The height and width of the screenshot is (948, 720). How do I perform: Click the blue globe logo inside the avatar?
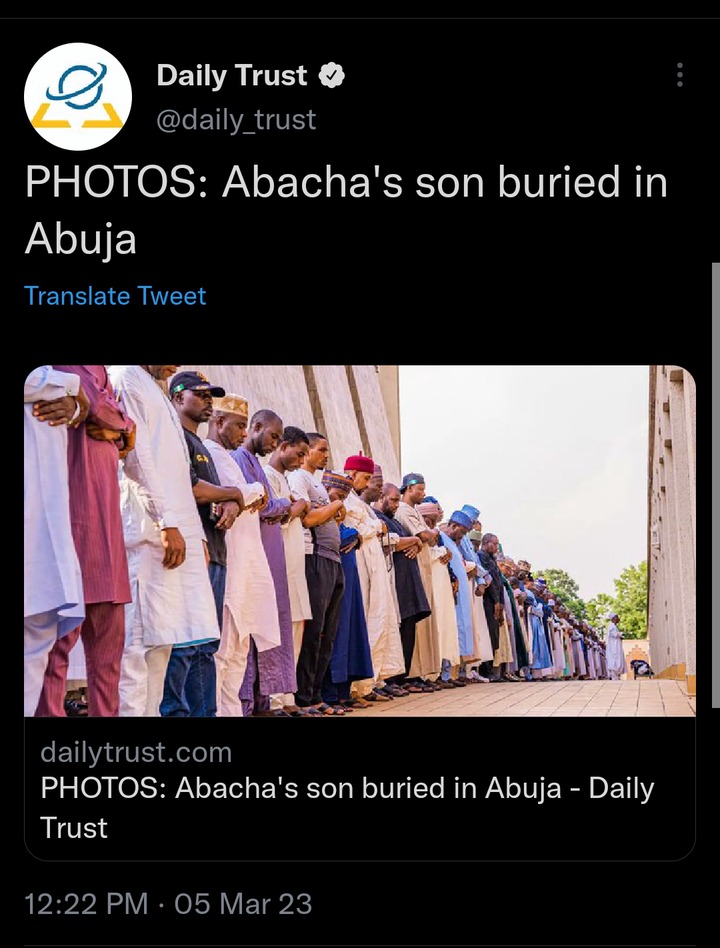(x=77, y=85)
